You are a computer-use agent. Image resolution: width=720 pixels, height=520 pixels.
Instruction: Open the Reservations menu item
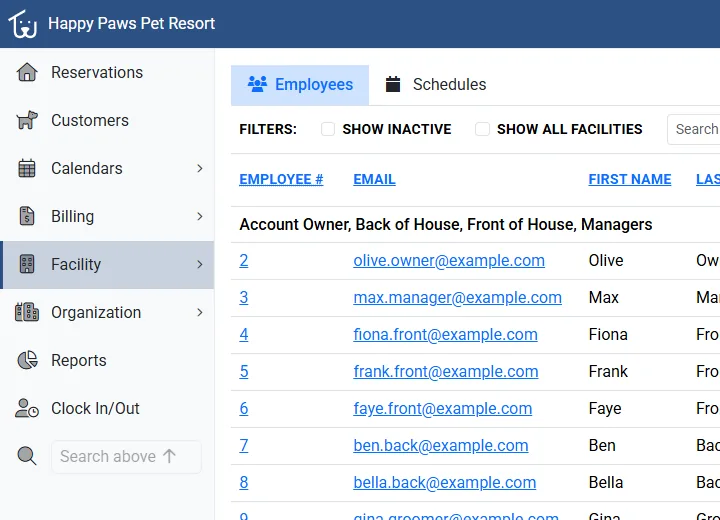[107, 72]
